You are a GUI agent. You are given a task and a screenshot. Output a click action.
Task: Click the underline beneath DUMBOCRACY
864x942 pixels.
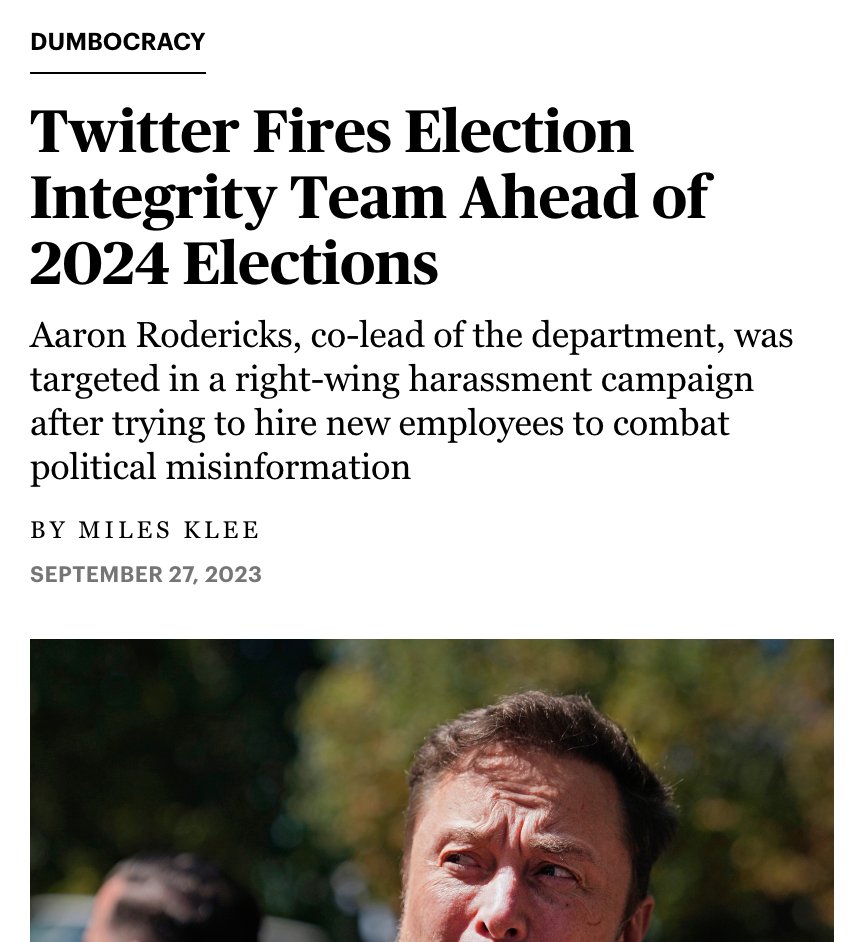(x=118, y=73)
